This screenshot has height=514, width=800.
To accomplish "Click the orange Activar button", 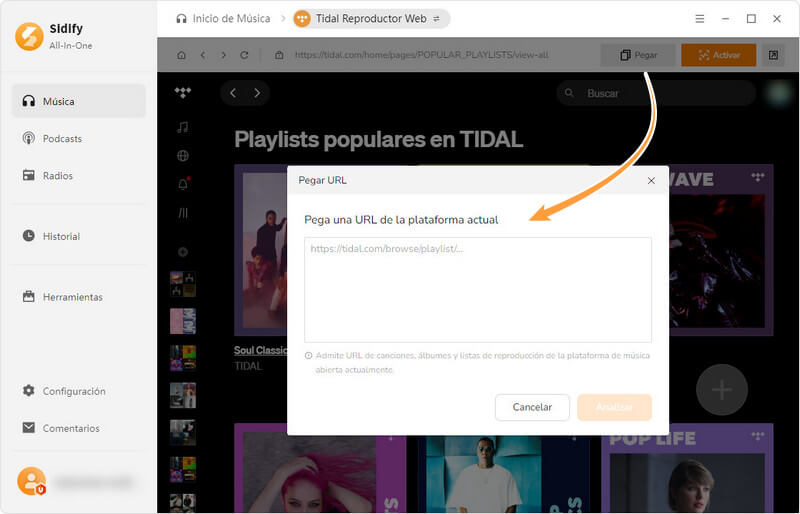I will pos(718,55).
